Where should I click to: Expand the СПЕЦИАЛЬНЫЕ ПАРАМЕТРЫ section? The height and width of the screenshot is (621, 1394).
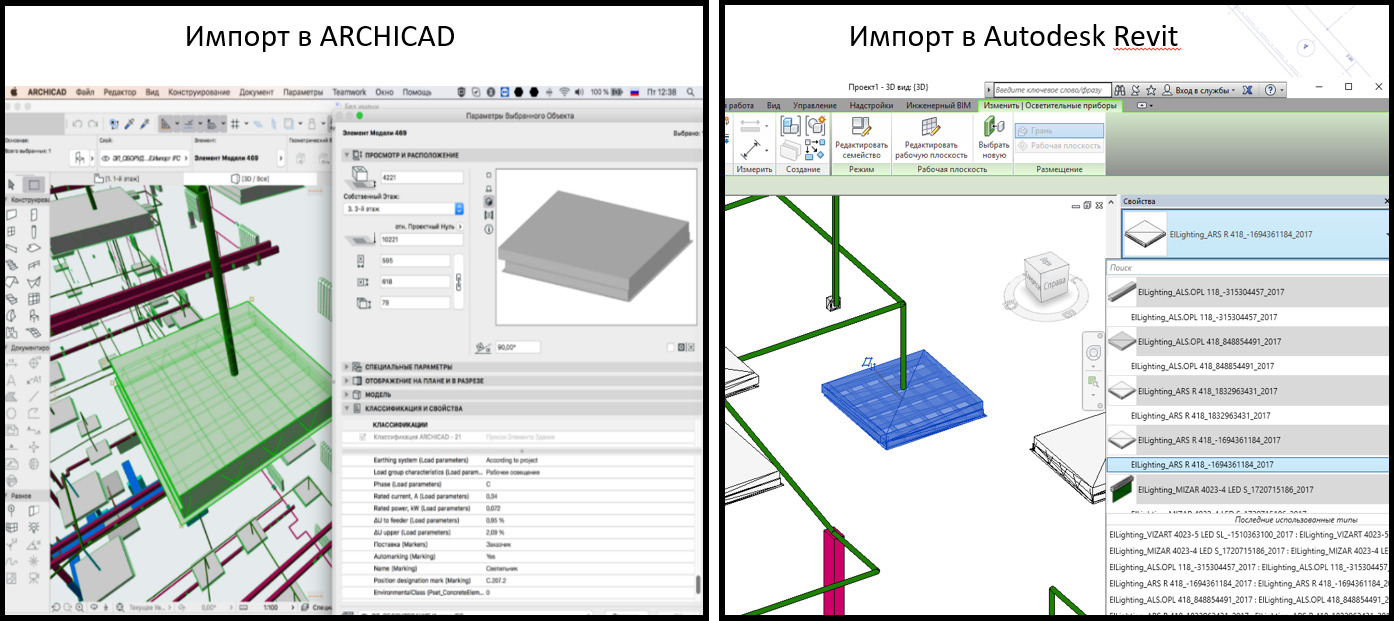[347, 366]
